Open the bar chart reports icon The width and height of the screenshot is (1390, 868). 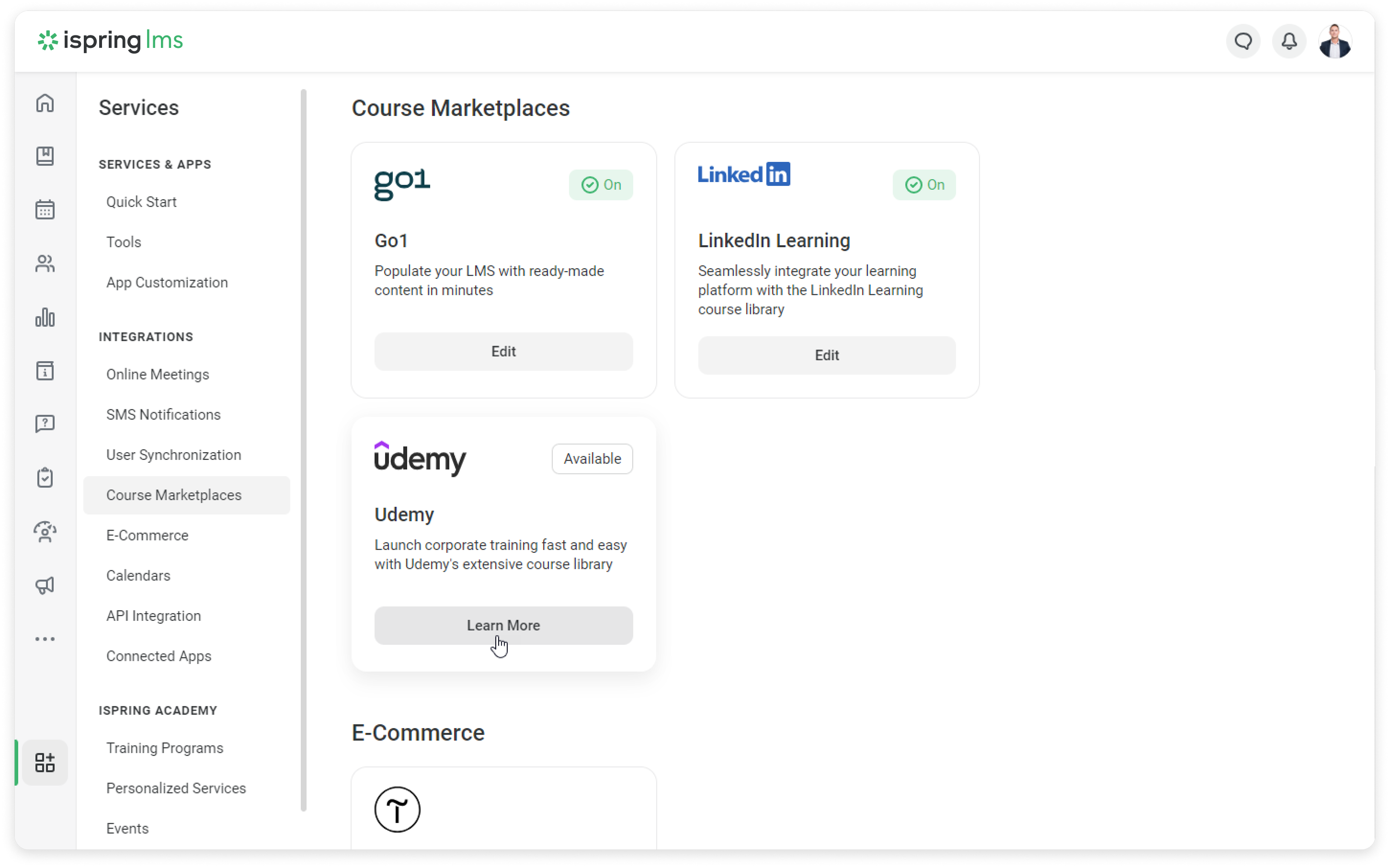pyautogui.click(x=45, y=318)
